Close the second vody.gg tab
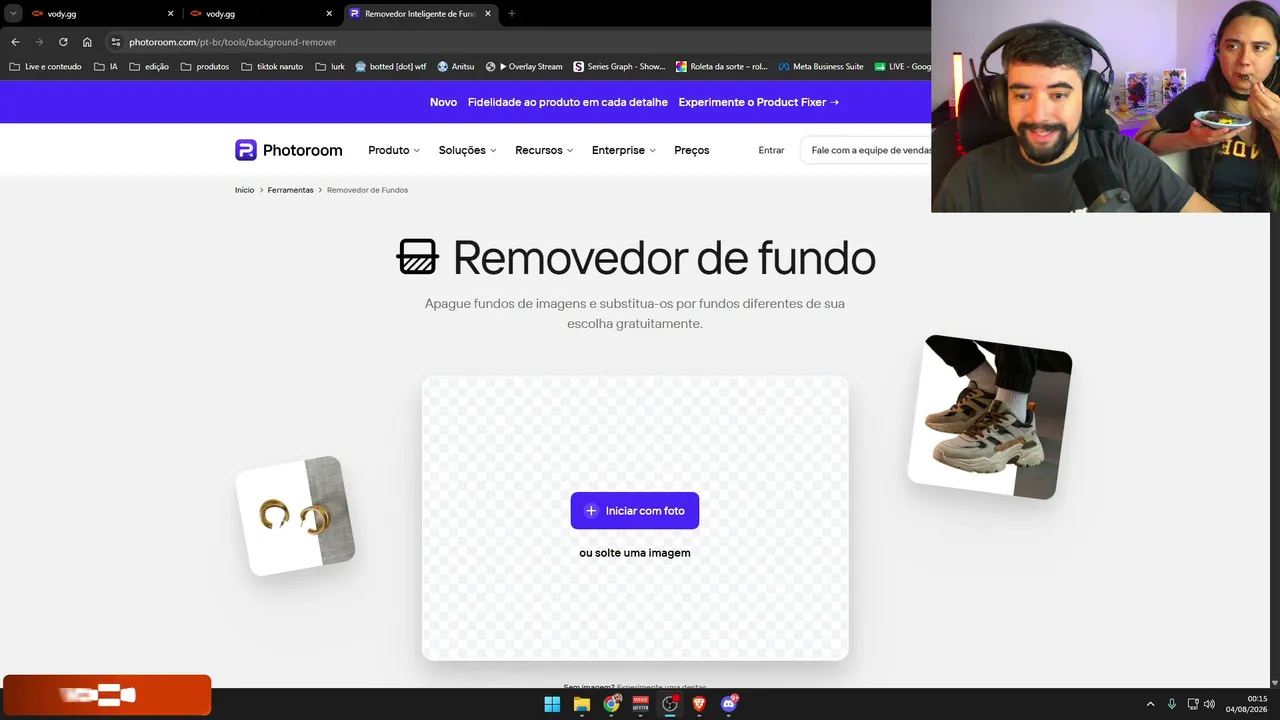1280x720 pixels. tap(329, 14)
